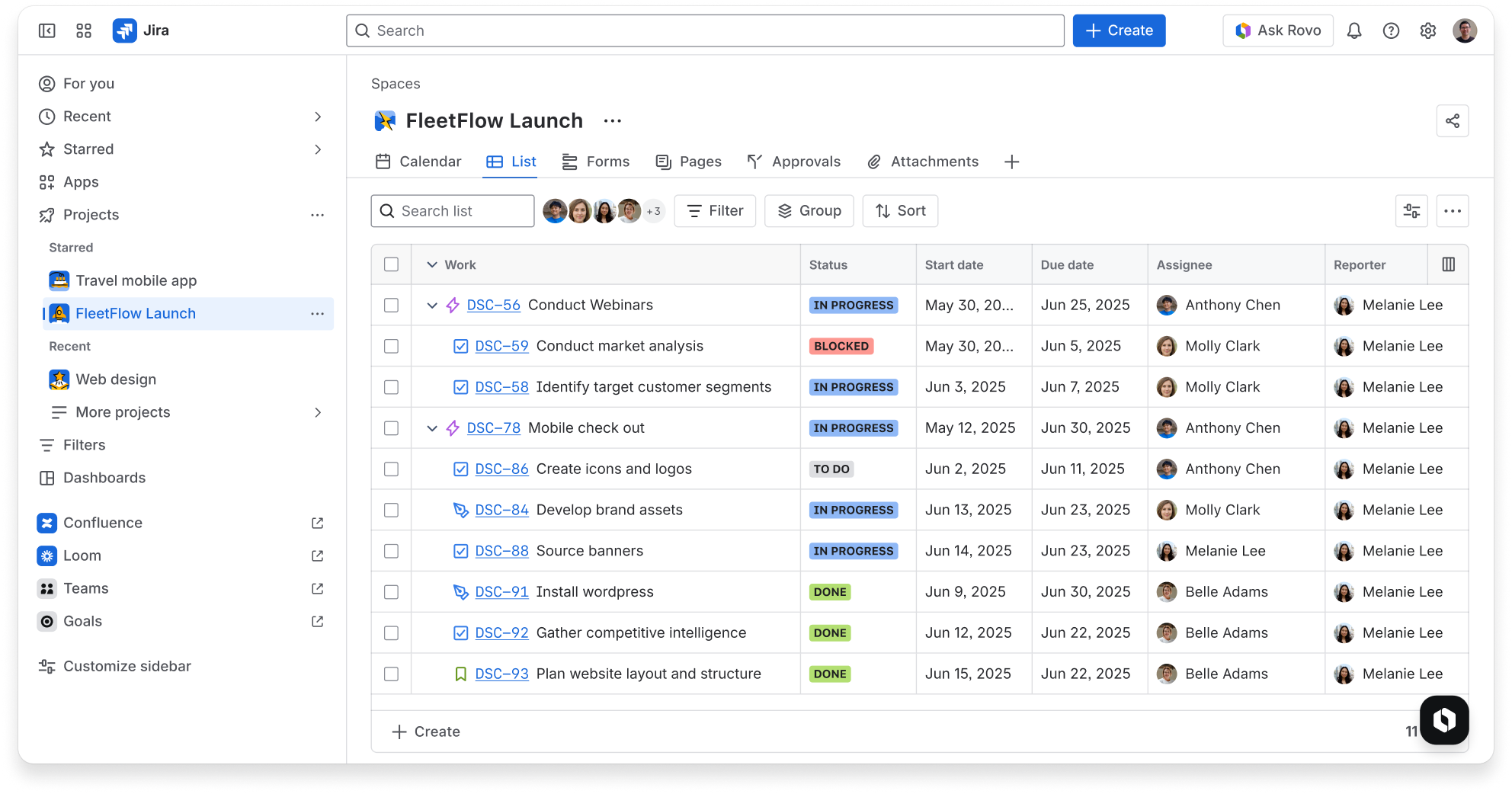Screen dimensions: 1512x794
Task: Focus the top Search field
Action: click(x=705, y=30)
